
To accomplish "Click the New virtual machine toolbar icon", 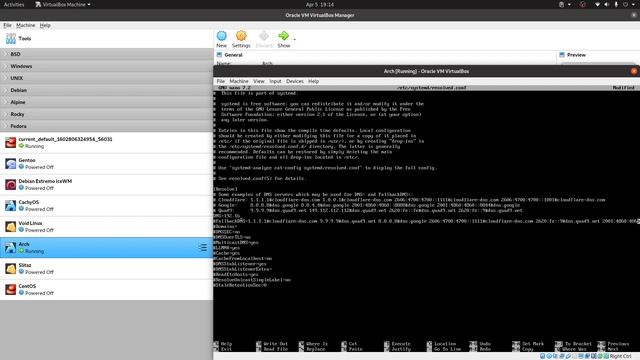I will (x=222, y=36).
